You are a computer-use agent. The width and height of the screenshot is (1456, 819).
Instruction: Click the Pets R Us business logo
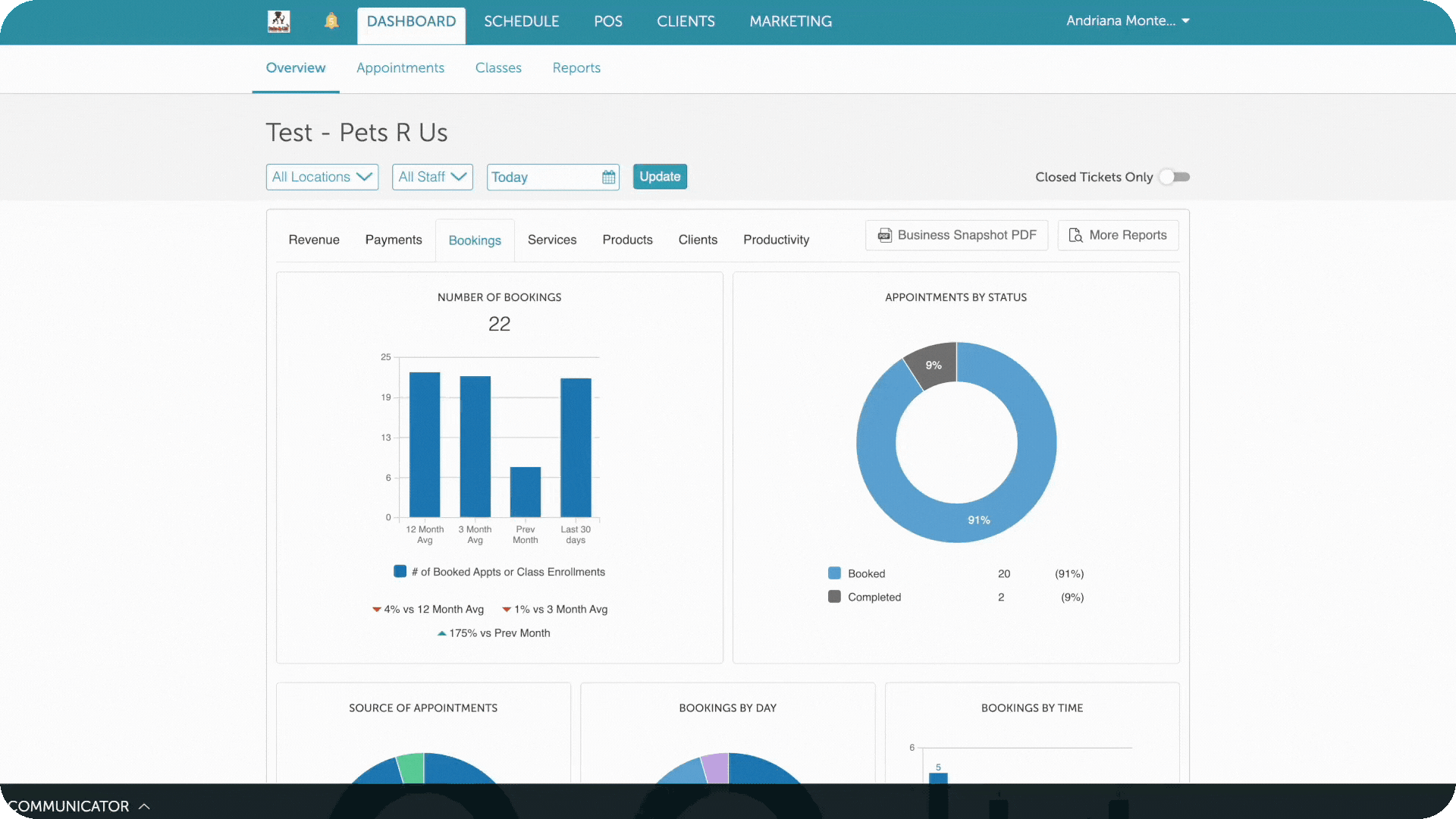278,21
